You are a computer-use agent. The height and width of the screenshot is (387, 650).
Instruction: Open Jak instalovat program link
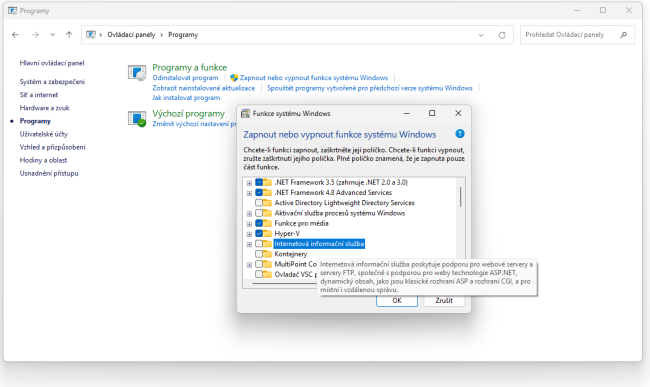[x=186, y=98]
